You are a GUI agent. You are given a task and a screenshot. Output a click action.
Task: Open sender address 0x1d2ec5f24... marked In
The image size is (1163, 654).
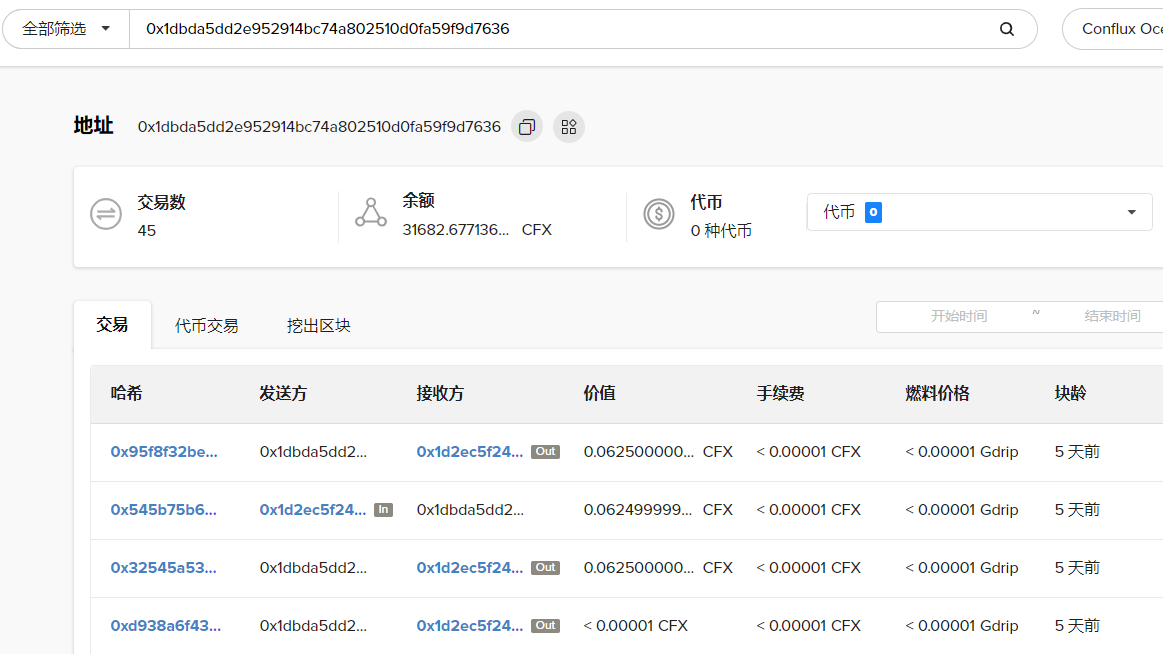313,510
